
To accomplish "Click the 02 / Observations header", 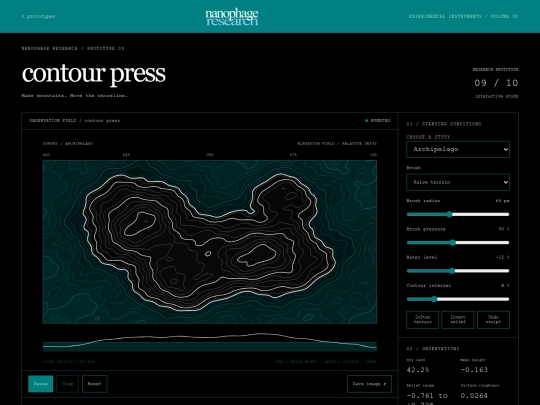I will pyautogui.click(x=433, y=349).
